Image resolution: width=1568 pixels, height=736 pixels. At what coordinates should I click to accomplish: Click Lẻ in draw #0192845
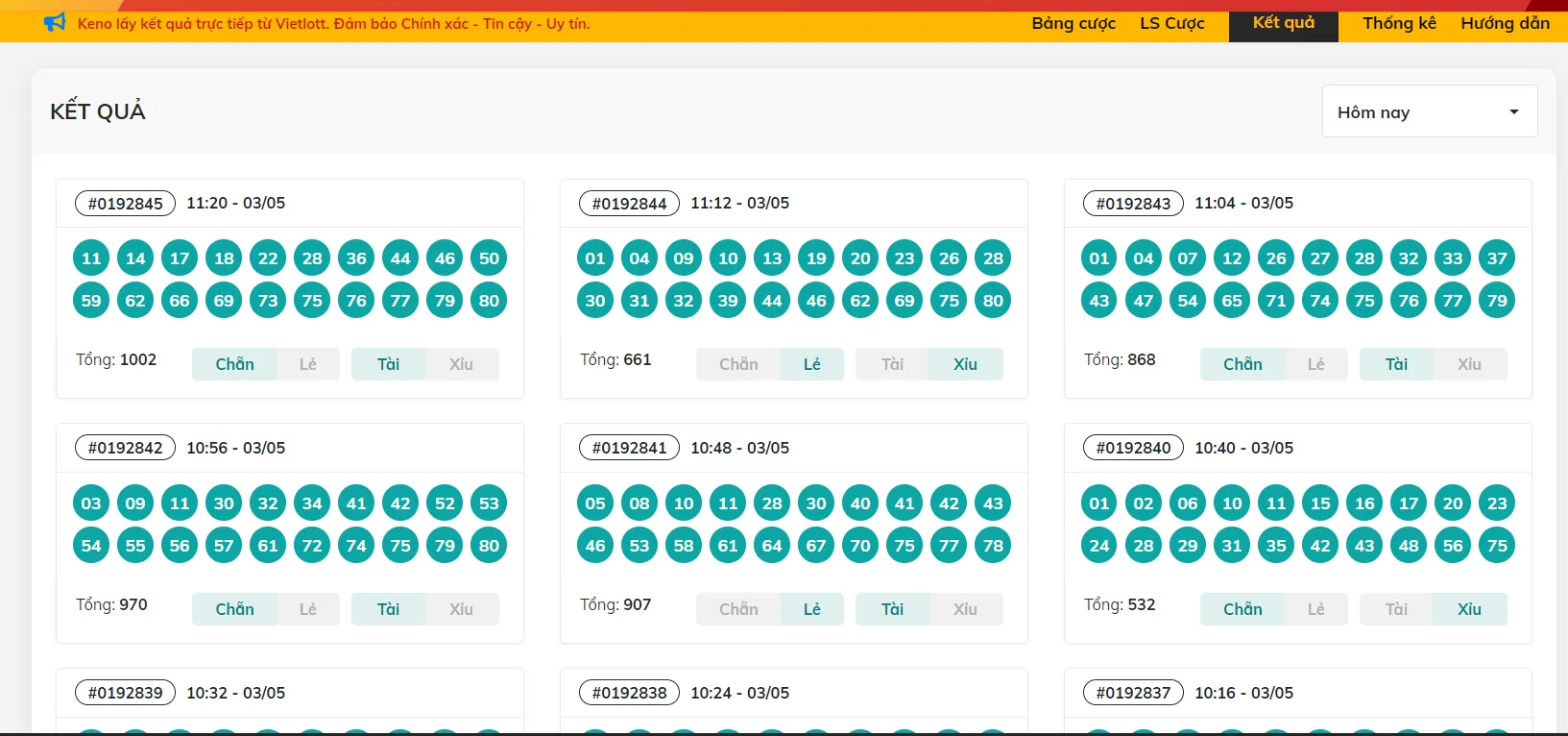(x=308, y=364)
